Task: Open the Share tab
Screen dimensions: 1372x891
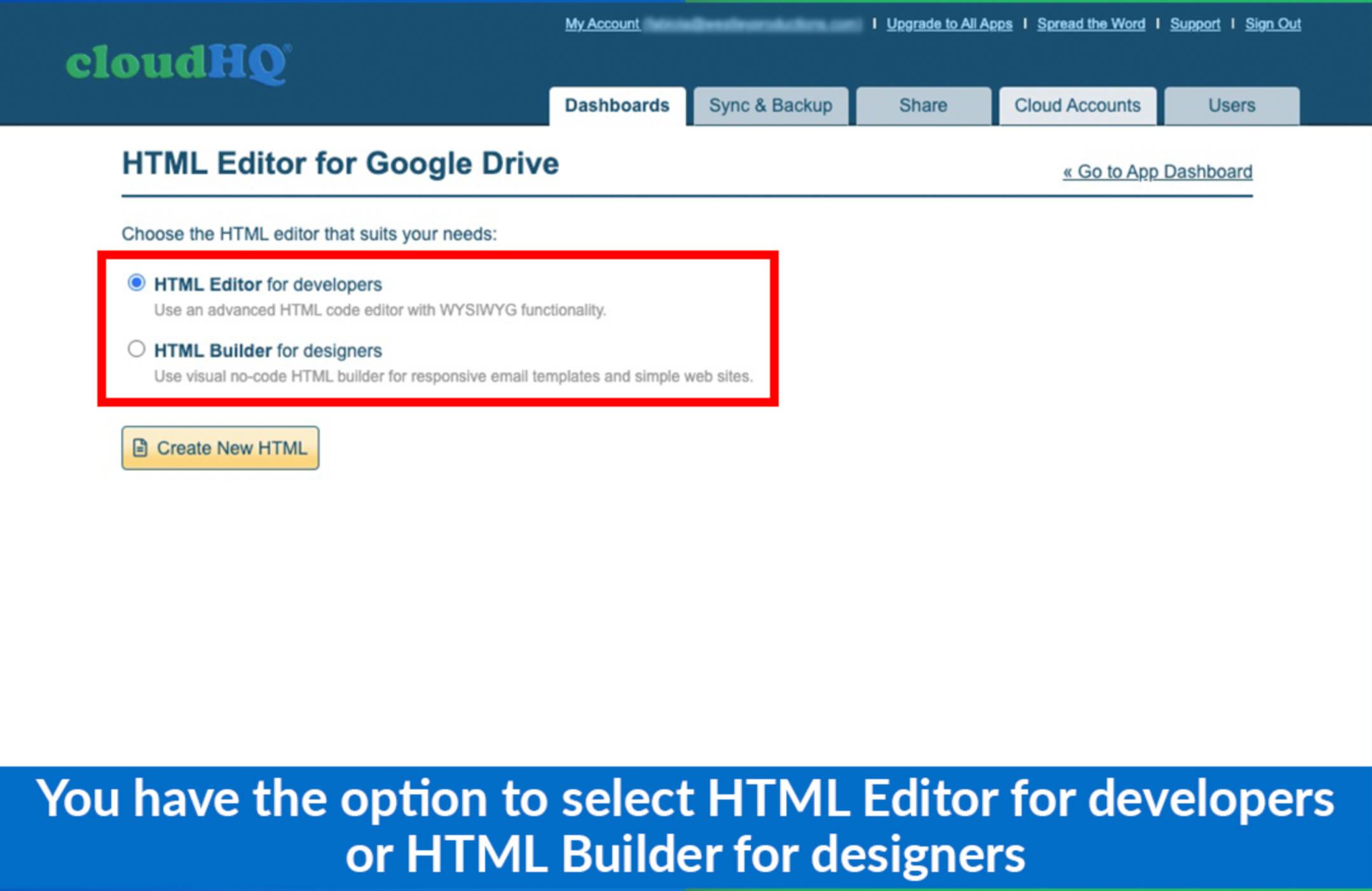Action: (x=923, y=105)
